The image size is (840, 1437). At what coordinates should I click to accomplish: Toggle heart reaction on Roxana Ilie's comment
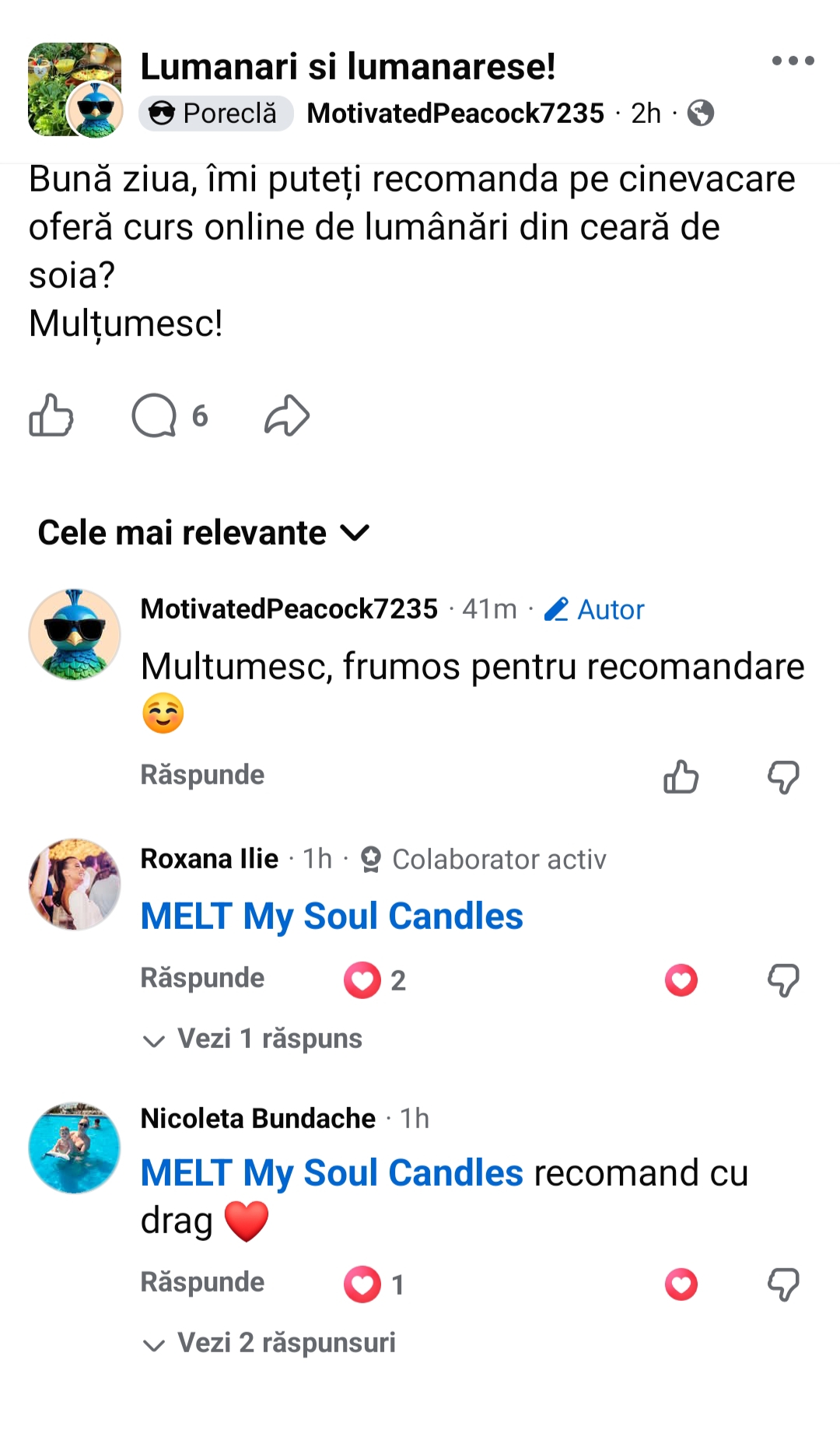pyautogui.click(x=681, y=980)
